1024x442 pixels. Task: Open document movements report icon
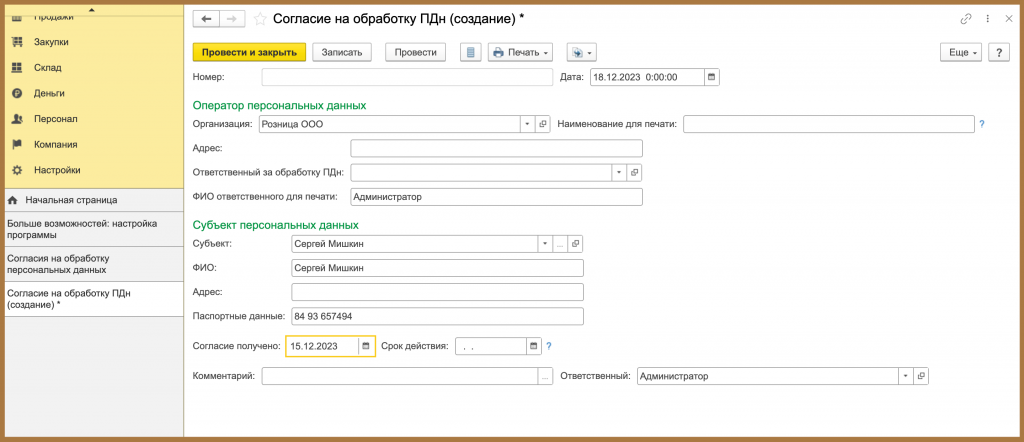coord(470,52)
